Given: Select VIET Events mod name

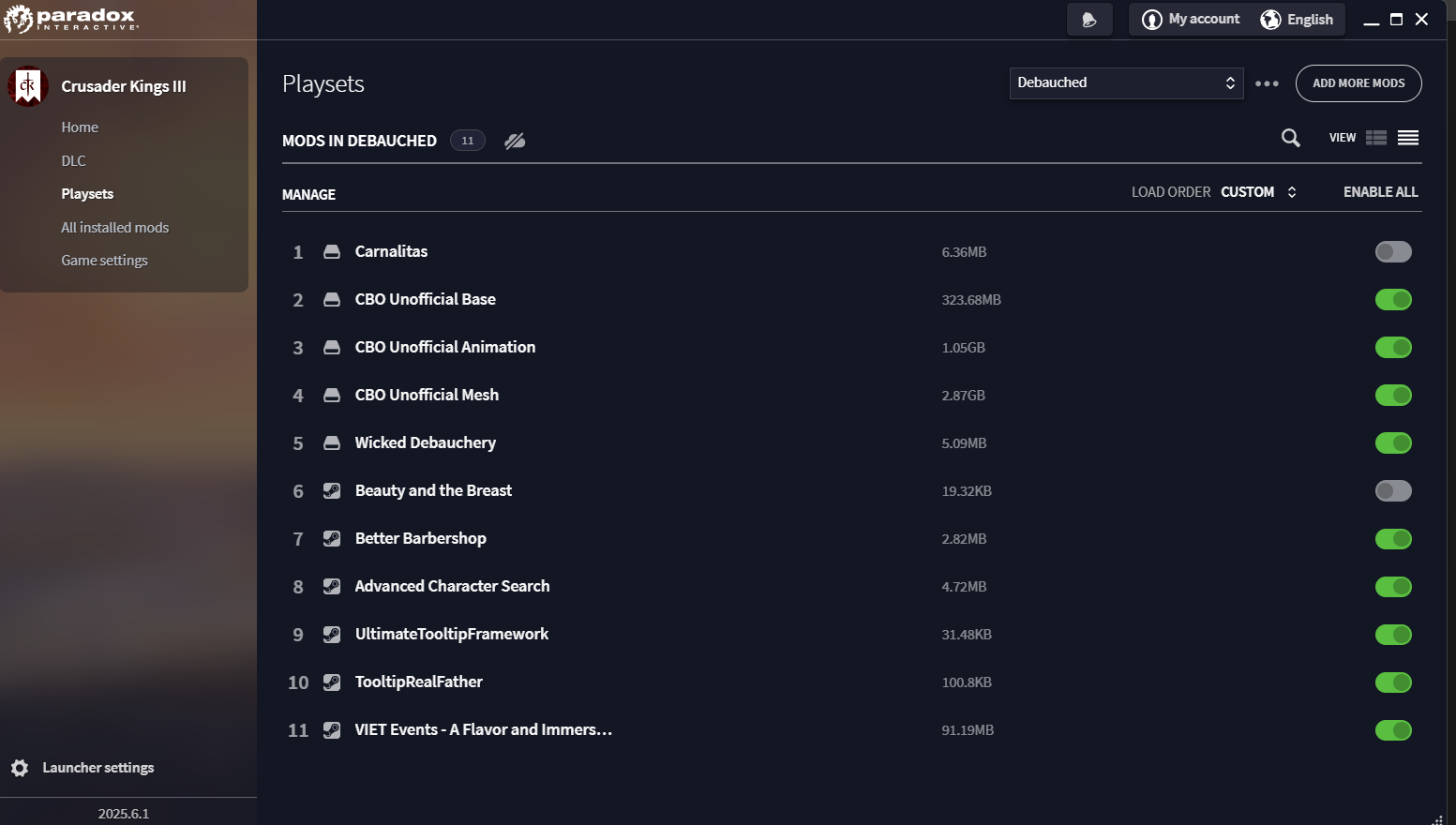Looking at the screenshot, I should coord(483,729).
